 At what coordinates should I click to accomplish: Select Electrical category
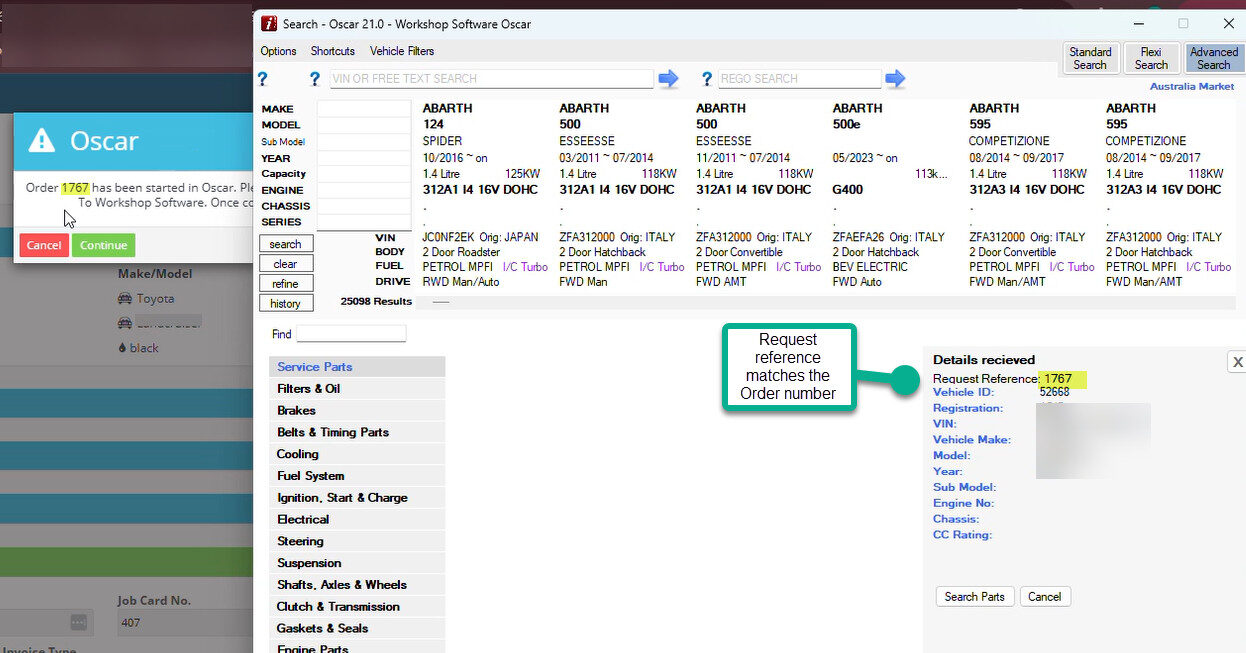pyautogui.click(x=357, y=520)
